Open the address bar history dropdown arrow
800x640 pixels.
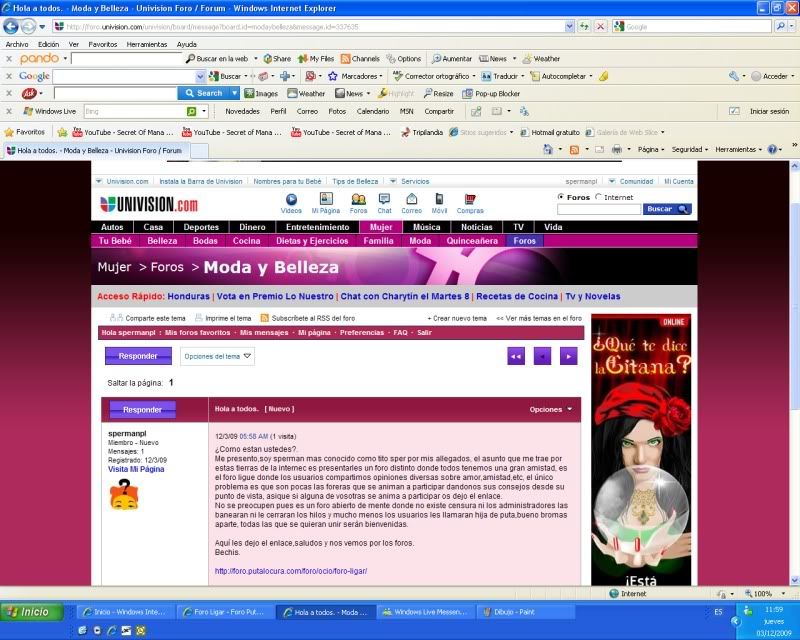pos(569,27)
